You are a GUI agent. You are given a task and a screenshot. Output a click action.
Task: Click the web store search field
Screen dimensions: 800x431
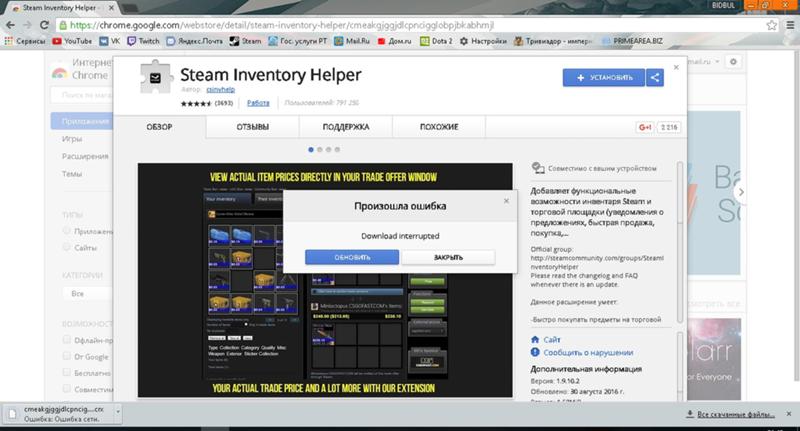[x=82, y=95]
